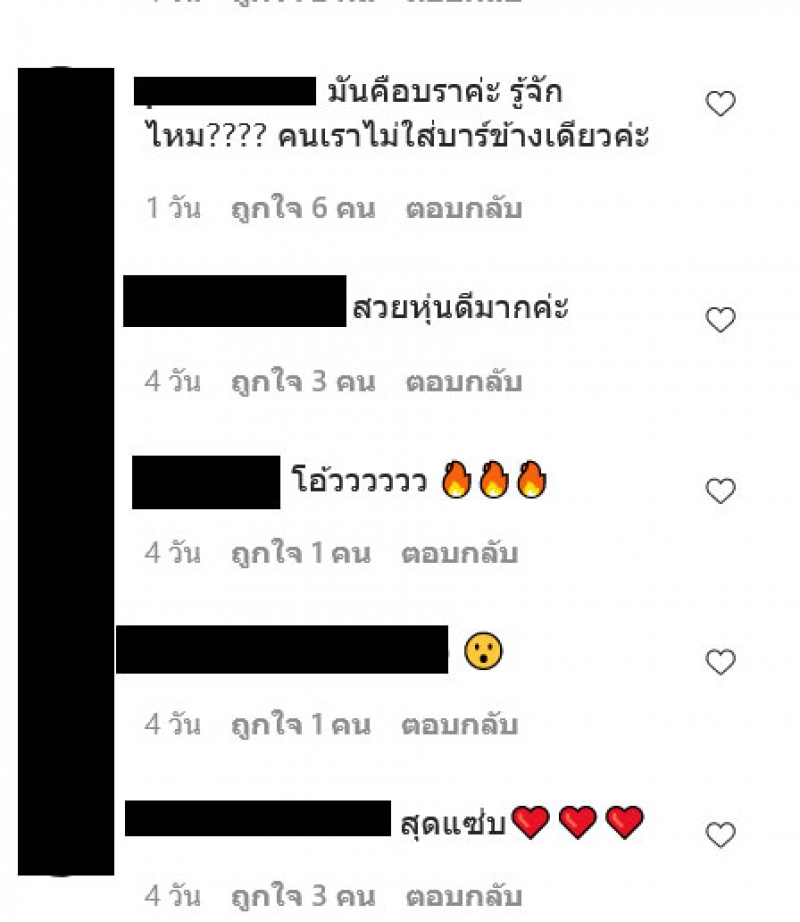The height and width of the screenshot is (922, 800).
Task: Open the username of 'สุดแซ่บ' commenter
Action: click(257, 818)
